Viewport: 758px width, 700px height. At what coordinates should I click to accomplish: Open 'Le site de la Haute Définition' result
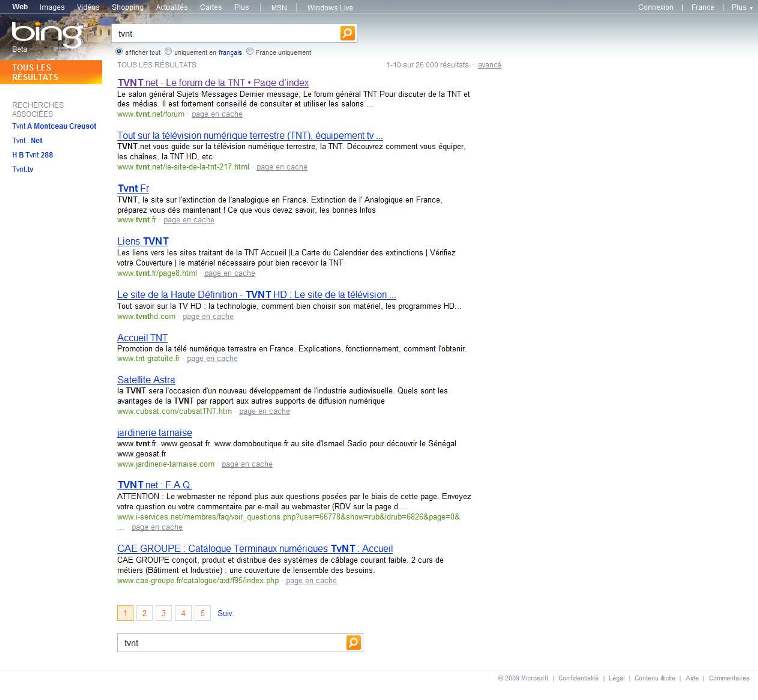257,294
